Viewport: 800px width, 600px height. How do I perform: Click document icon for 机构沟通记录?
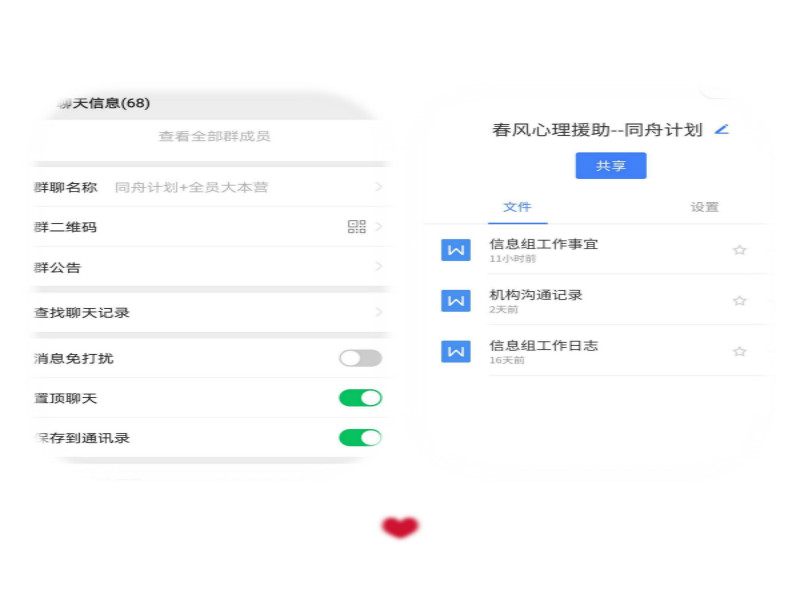pos(456,300)
